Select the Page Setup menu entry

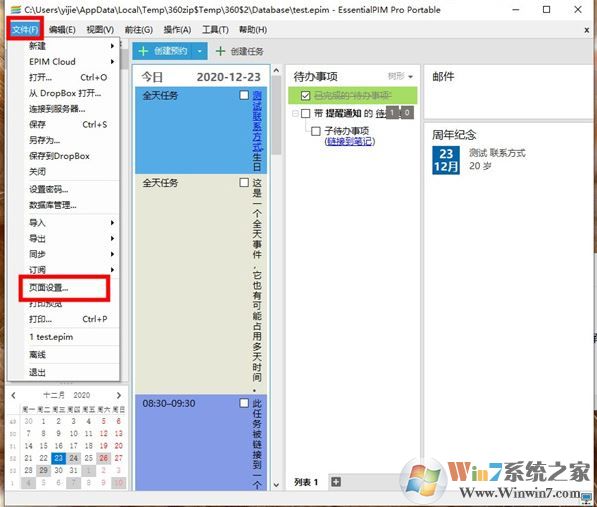coord(64,288)
